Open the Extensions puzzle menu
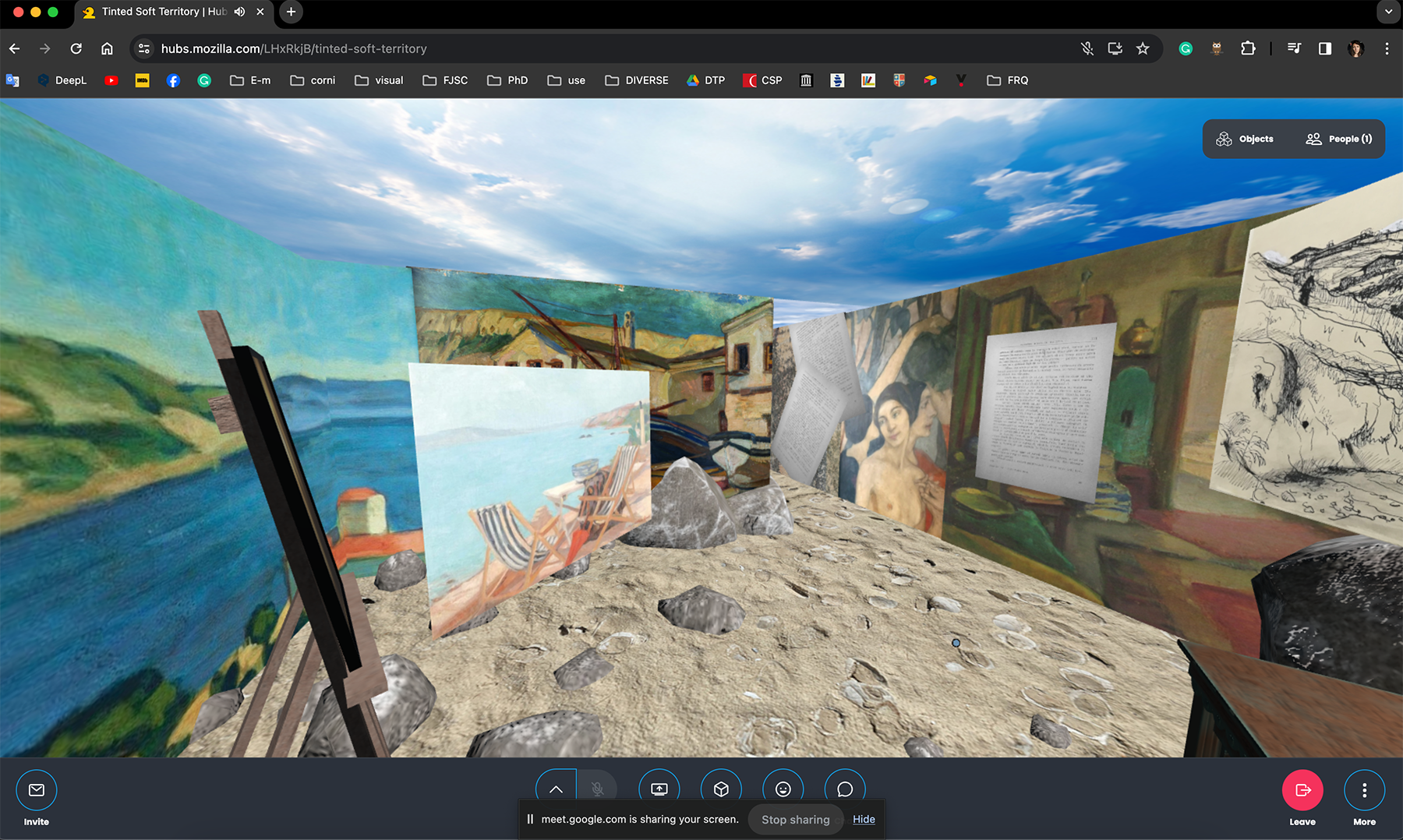This screenshot has height=840, width=1403. point(1248,48)
